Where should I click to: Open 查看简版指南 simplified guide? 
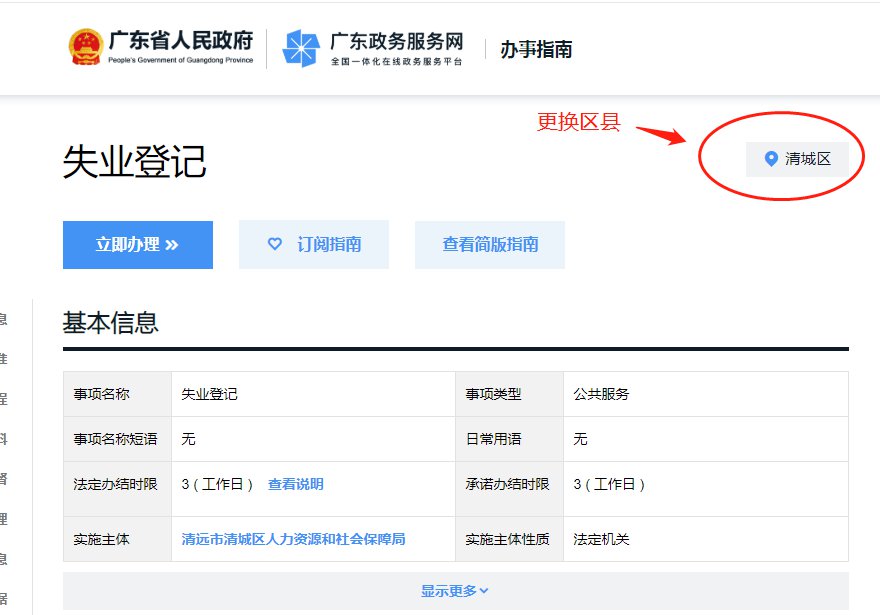490,244
